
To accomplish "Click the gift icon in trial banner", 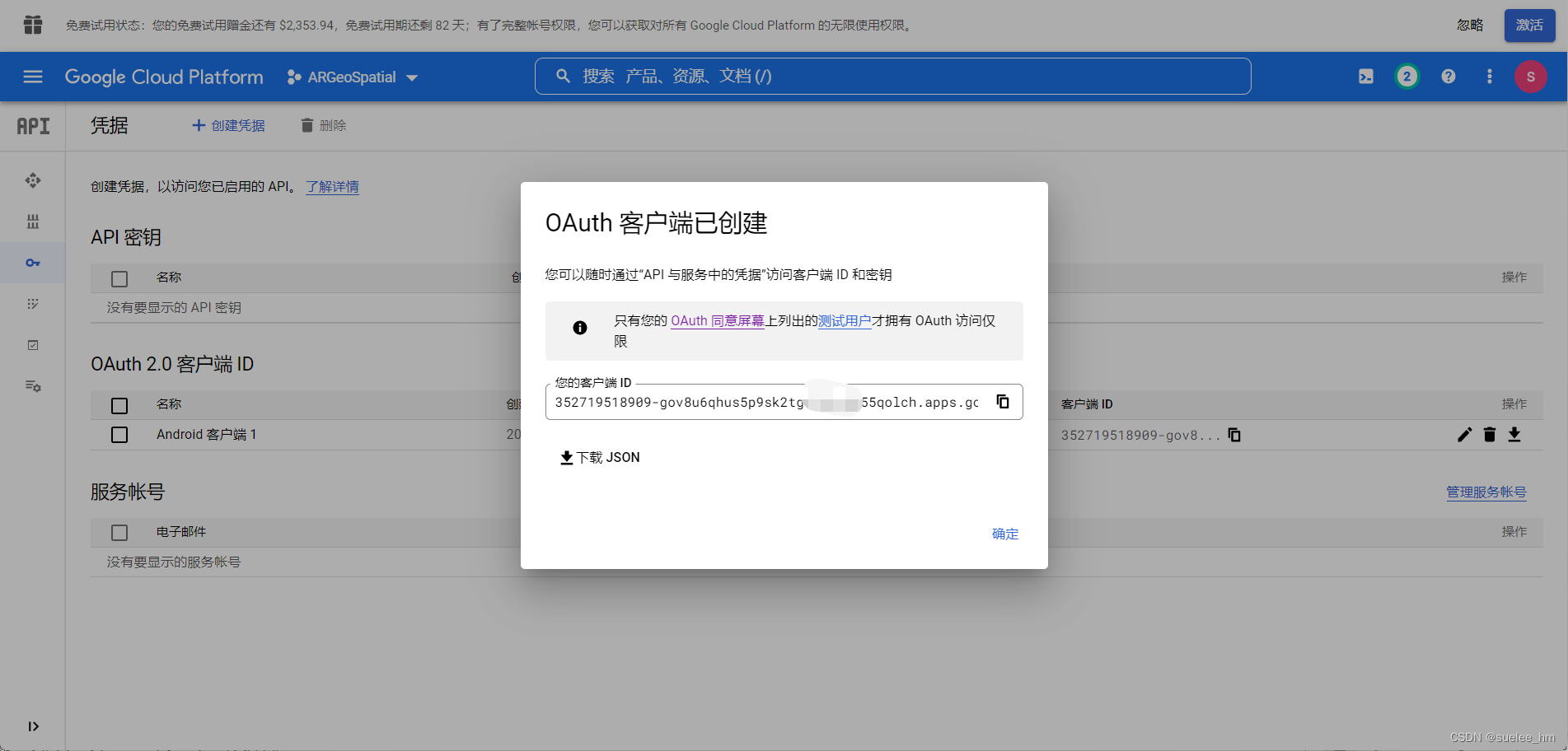I will (33, 26).
